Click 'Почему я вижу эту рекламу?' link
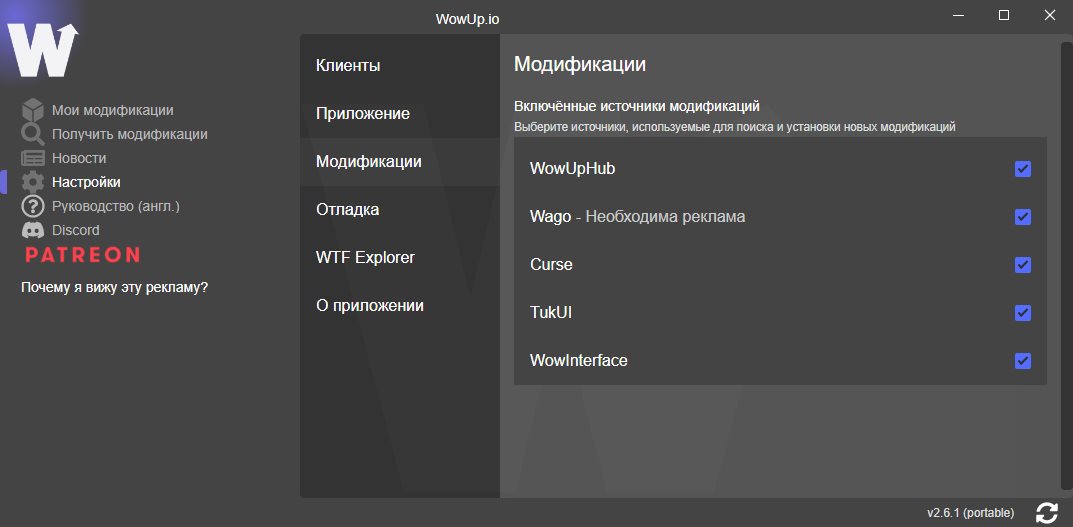Image resolution: width=1073 pixels, height=527 pixels. click(114, 287)
